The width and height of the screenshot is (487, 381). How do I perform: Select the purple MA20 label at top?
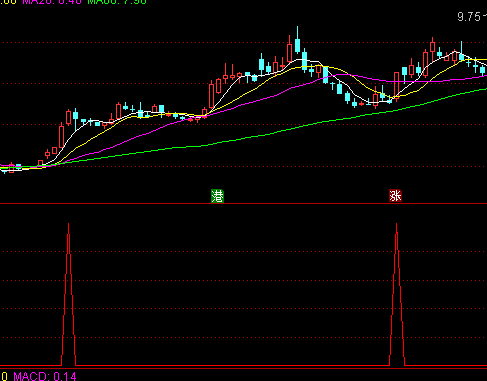point(52,2)
